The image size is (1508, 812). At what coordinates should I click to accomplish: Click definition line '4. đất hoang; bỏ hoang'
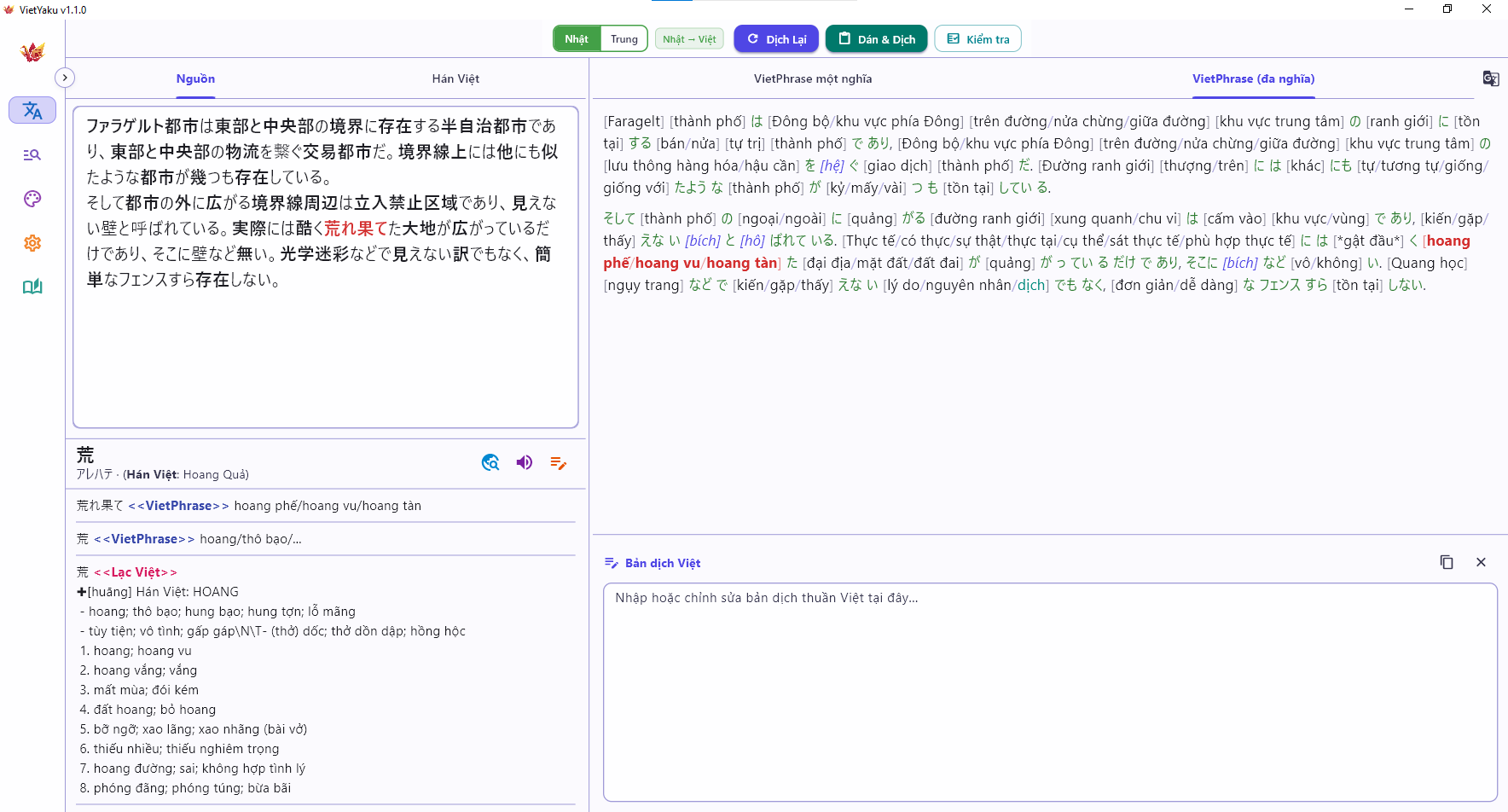coord(148,710)
